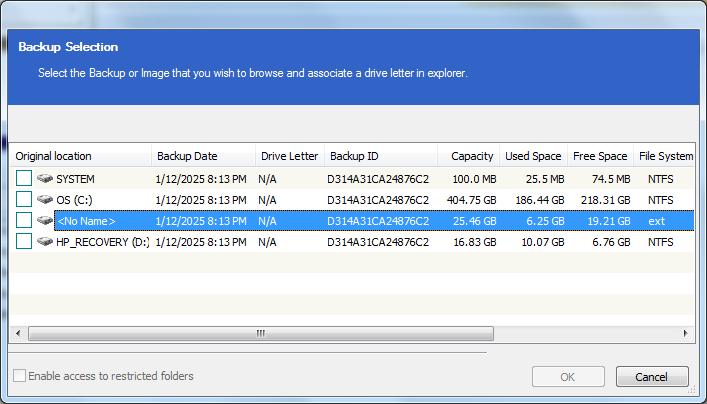Image resolution: width=707 pixels, height=404 pixels.
Task: Enable access to restricted folders
Action: [21, 376]
